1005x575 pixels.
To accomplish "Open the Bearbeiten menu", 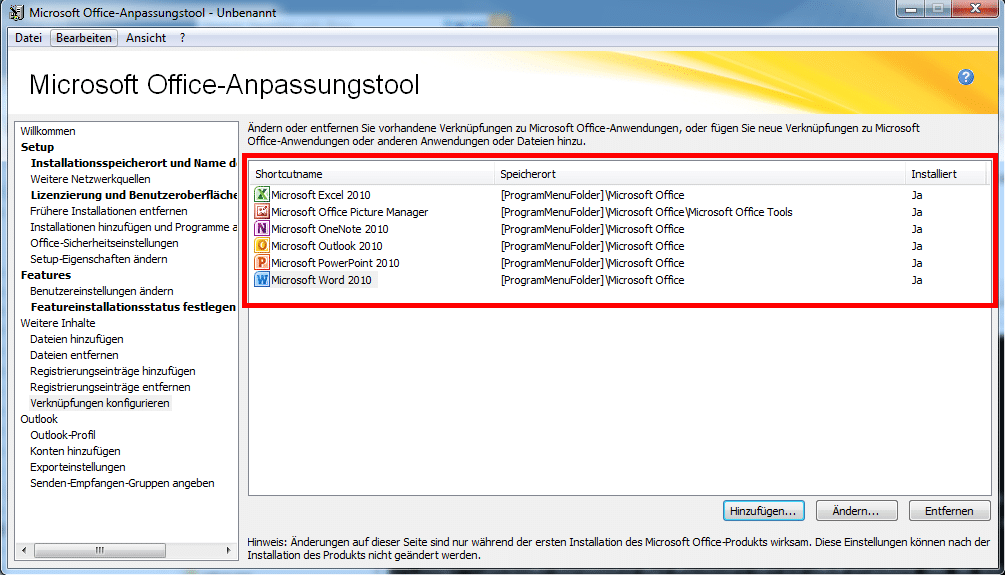I will (x=84, y=38).
